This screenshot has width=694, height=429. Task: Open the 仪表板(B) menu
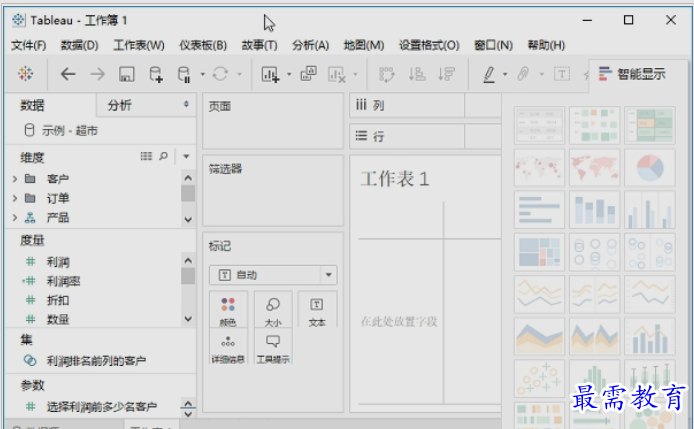click(203, 45)
